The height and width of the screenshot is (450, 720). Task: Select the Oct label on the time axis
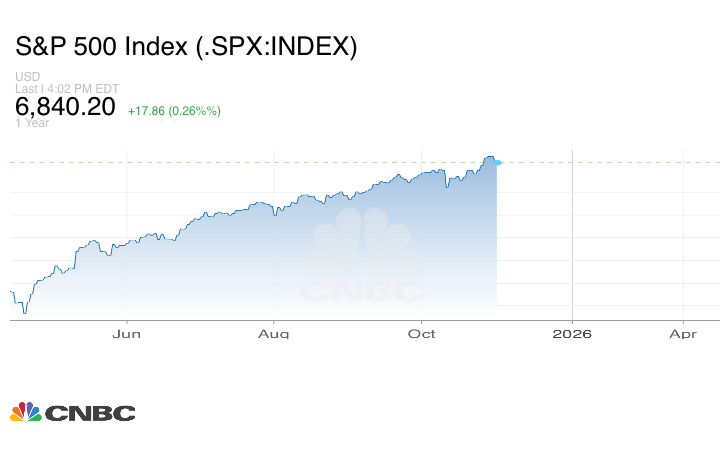pyautogui.click(x=422, y=333)
